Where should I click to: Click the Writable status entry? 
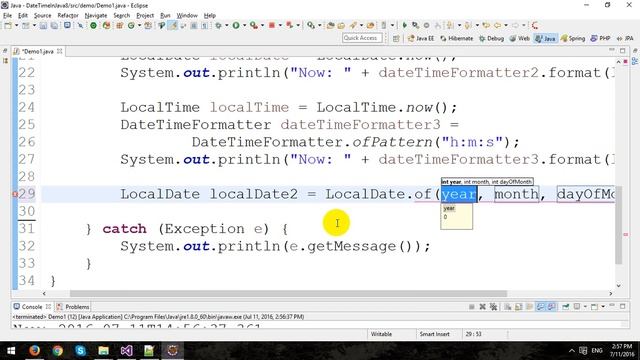pyautogui.click(x=381, y=334)
